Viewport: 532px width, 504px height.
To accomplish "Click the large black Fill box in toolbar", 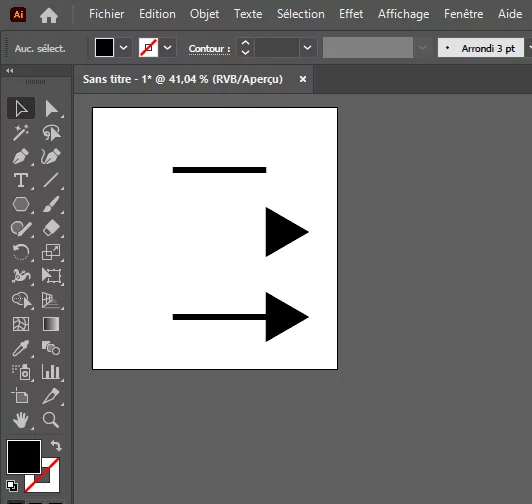I will click(x=24, y=456).
